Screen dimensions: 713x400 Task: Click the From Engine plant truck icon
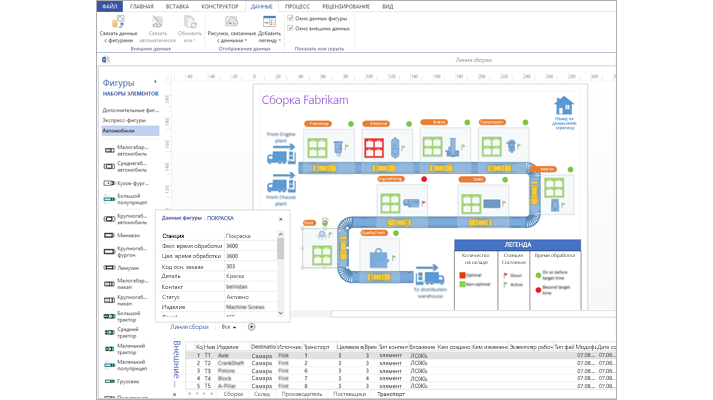tap(281, 157)
